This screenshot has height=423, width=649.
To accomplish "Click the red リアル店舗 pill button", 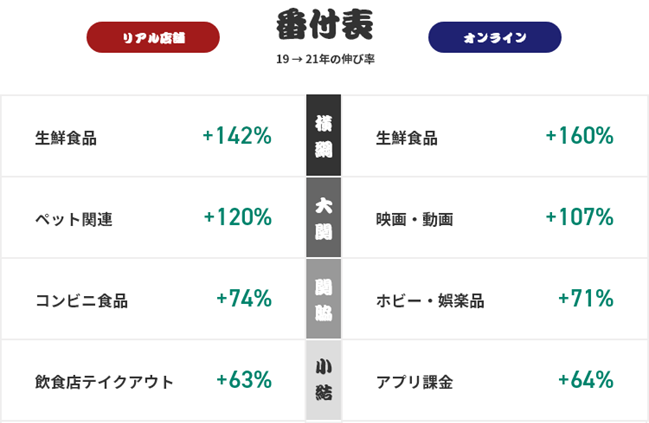I will click(153, 37).
